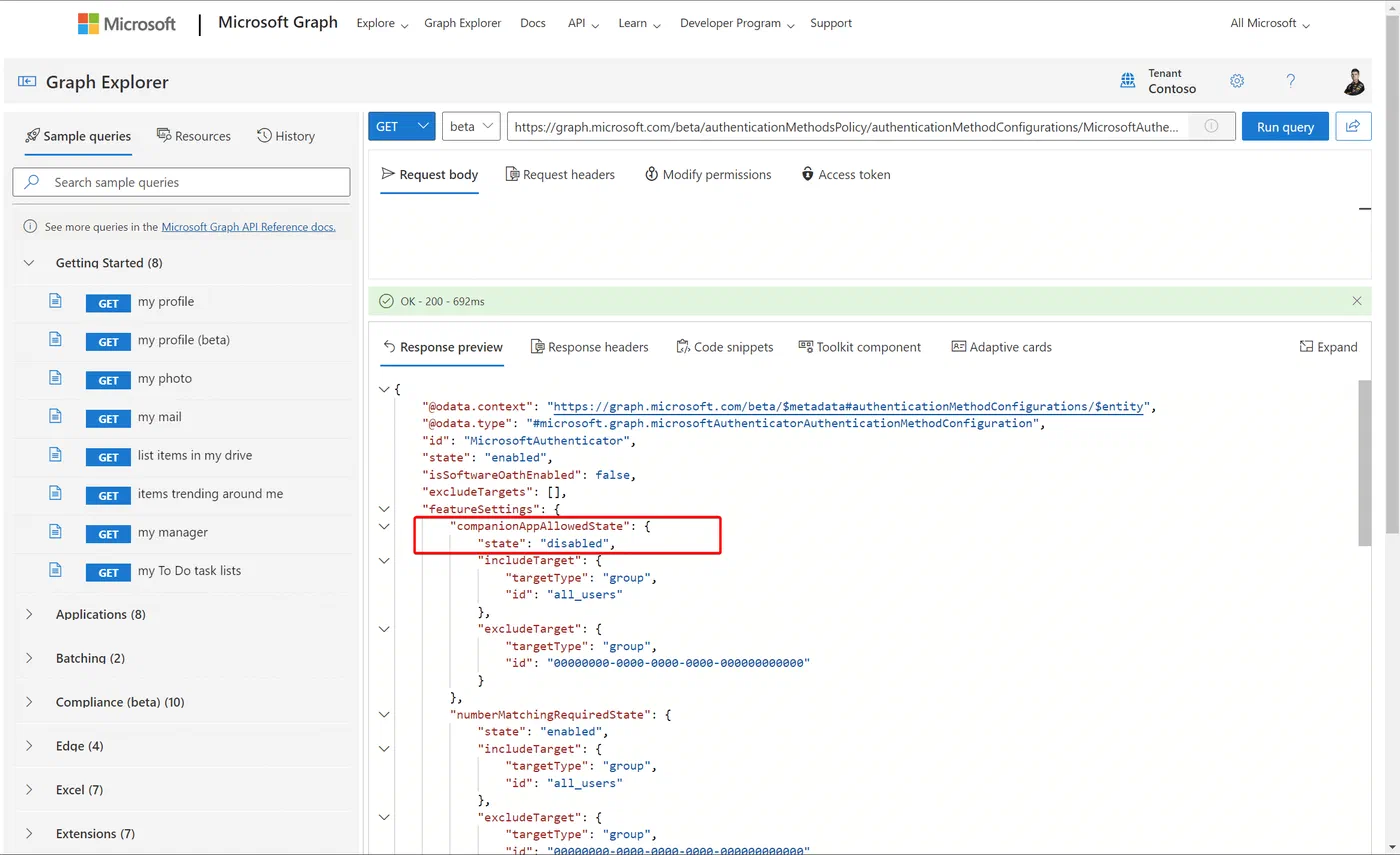Image resolution: width=1400 pixels, height=855 pixels.
Task: Click the Run query button
Action: pos(1285,126)
